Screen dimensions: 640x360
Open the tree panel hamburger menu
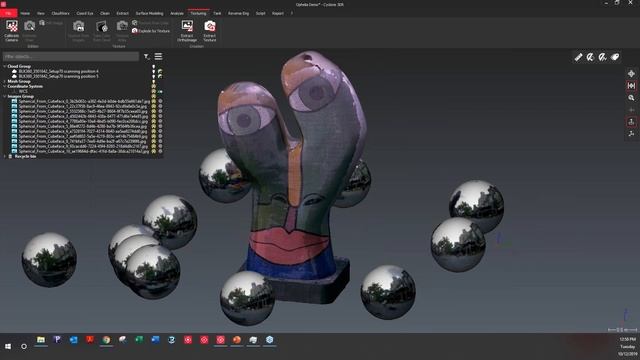(x=158, y=56)
